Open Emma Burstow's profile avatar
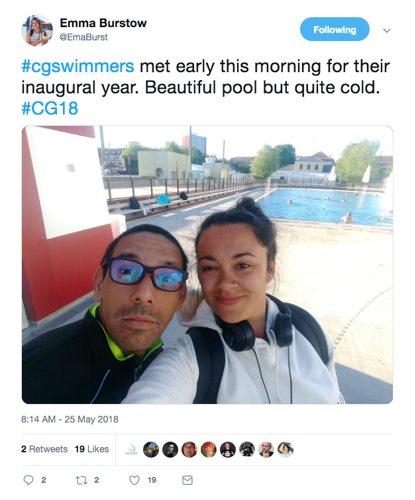415x500 pixels. pyautogui.click(x=37, y=30)
